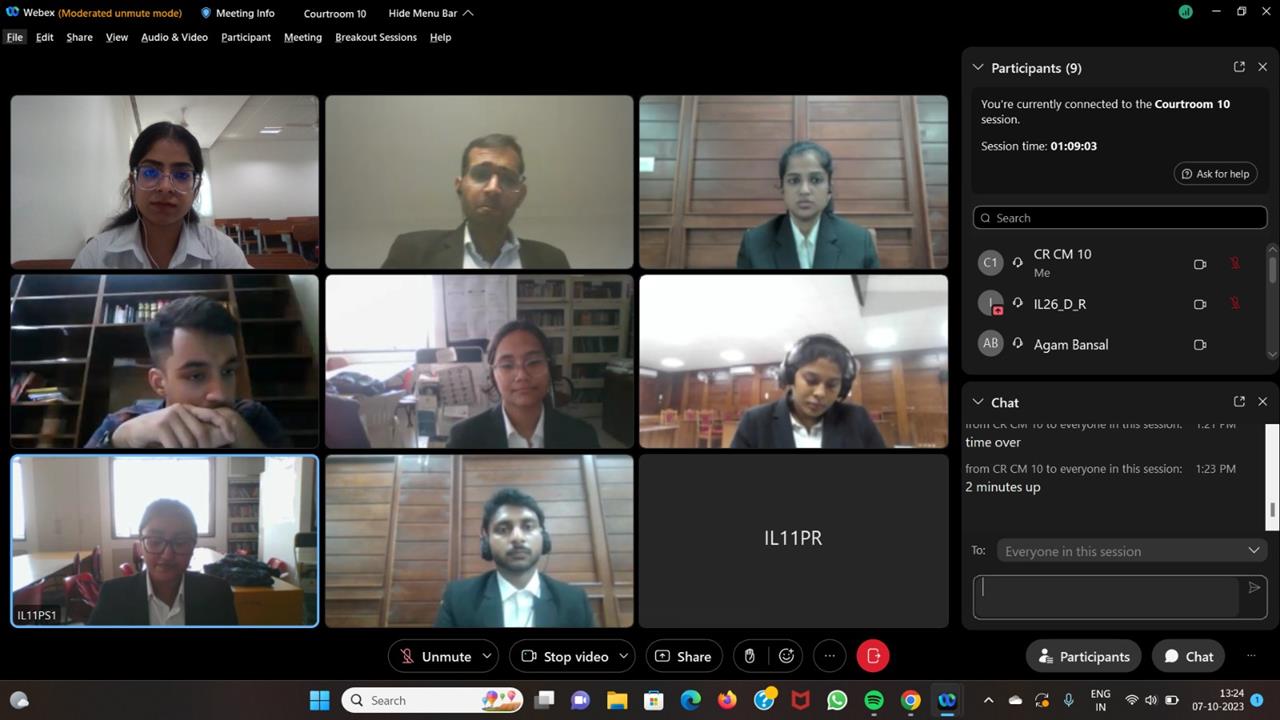Image resolution: width=1280 pixels, height=720 pixels.
Task: Open Microsoft Edge from taskbar
Action: click(x=691, y=700)
